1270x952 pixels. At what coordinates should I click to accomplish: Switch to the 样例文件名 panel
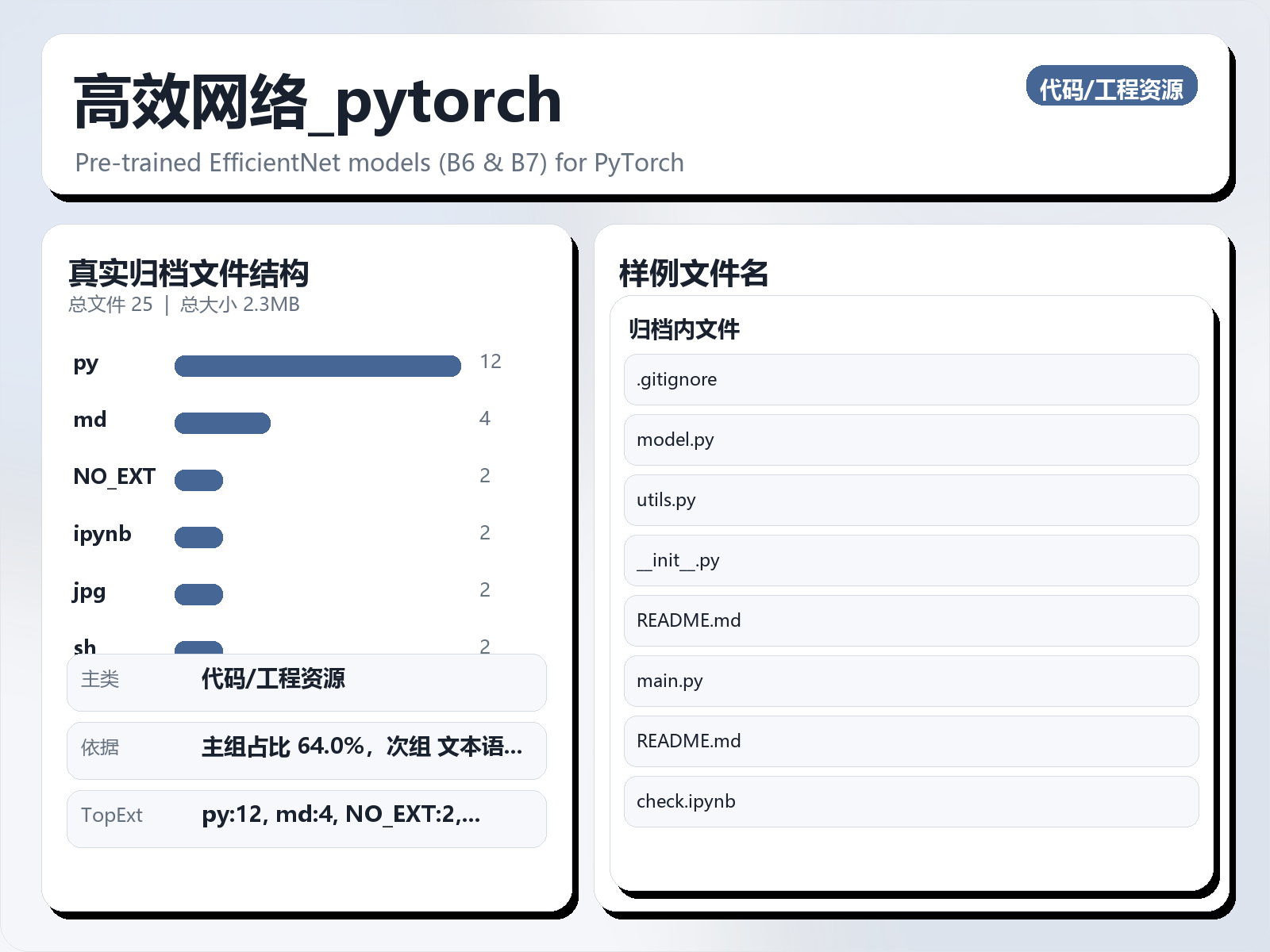(695, 272)
